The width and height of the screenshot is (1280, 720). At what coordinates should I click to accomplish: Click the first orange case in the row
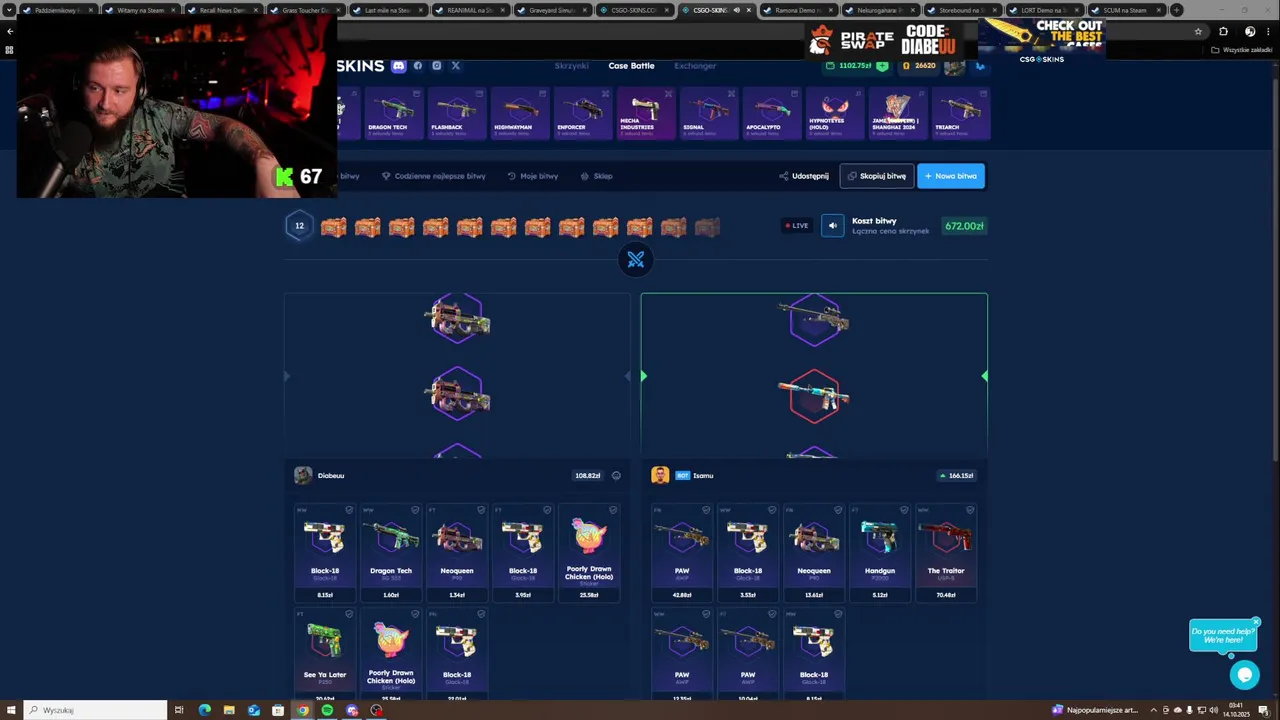[334, 227]
